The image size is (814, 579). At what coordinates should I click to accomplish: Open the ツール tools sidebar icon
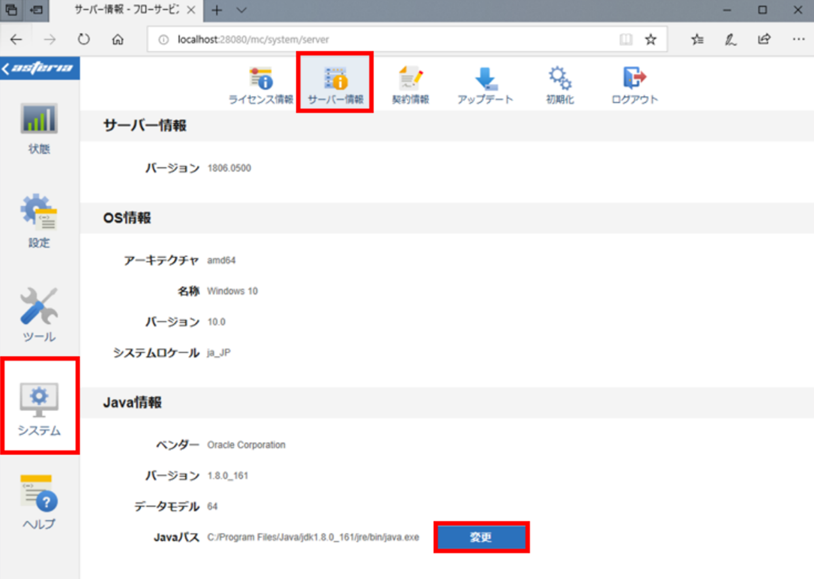39,315
